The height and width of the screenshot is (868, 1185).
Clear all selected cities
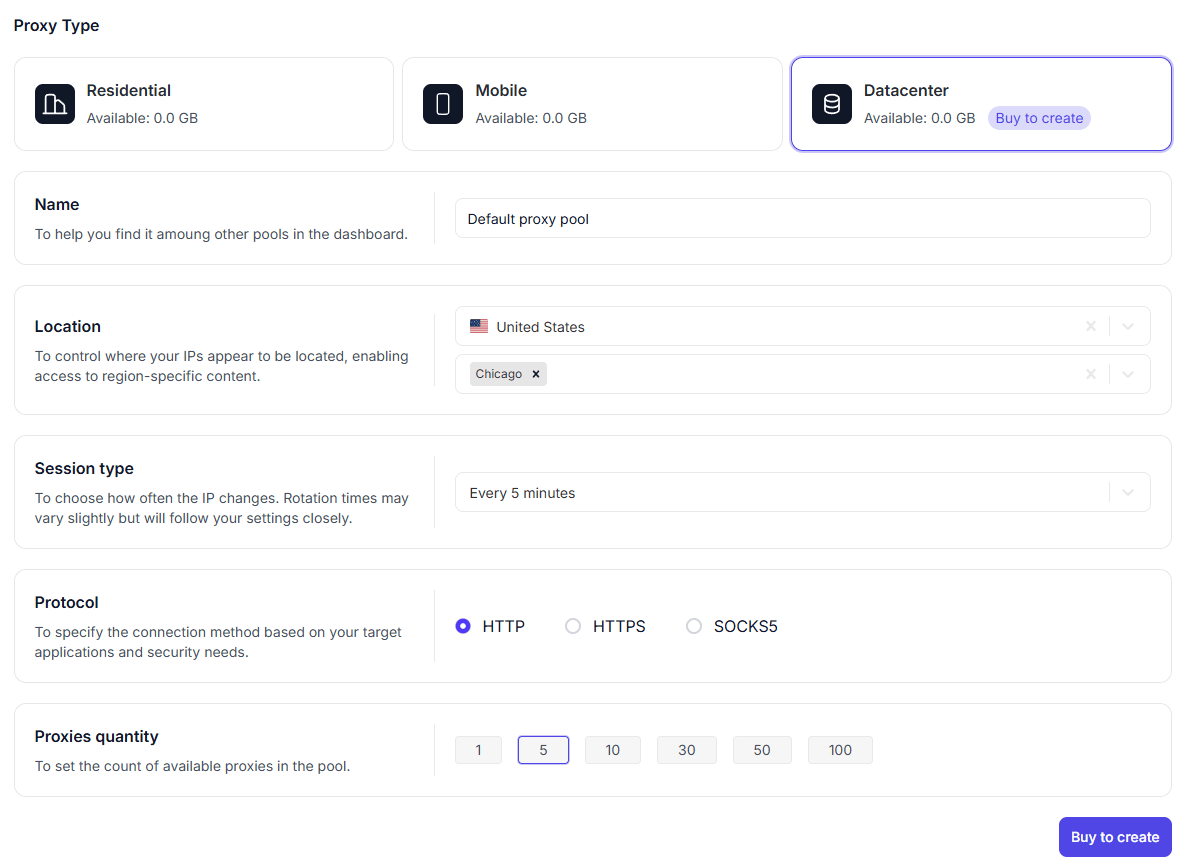1091,374
